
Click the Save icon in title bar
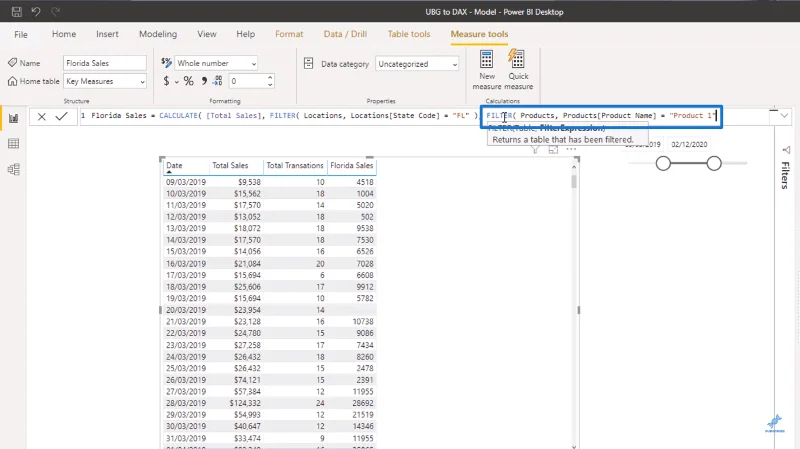coord(17,11)
